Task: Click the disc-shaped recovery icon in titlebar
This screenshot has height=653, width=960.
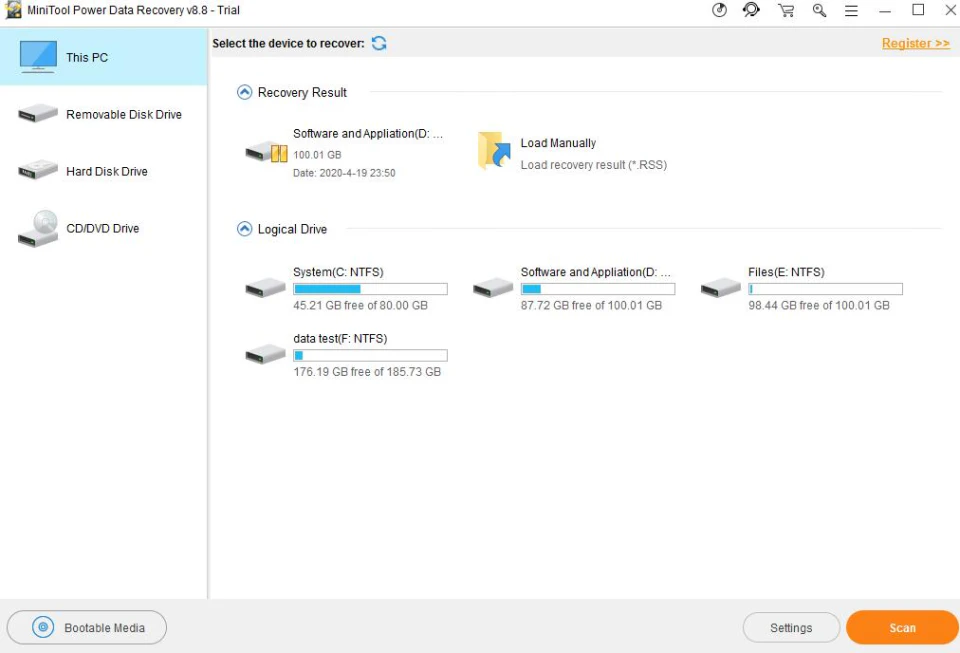Action: click(719, 10)
